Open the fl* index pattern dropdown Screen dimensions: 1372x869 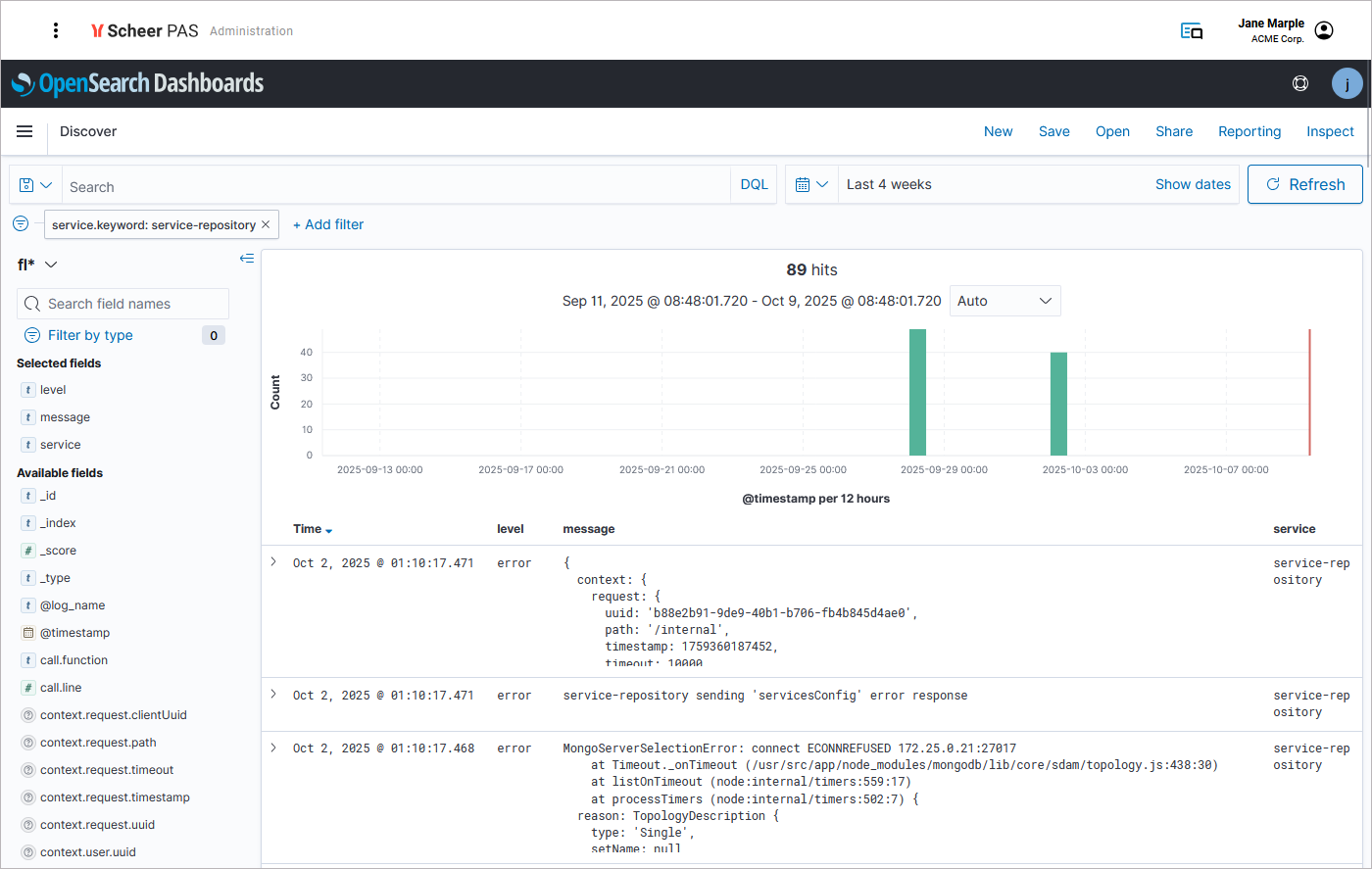coord(37,265)
